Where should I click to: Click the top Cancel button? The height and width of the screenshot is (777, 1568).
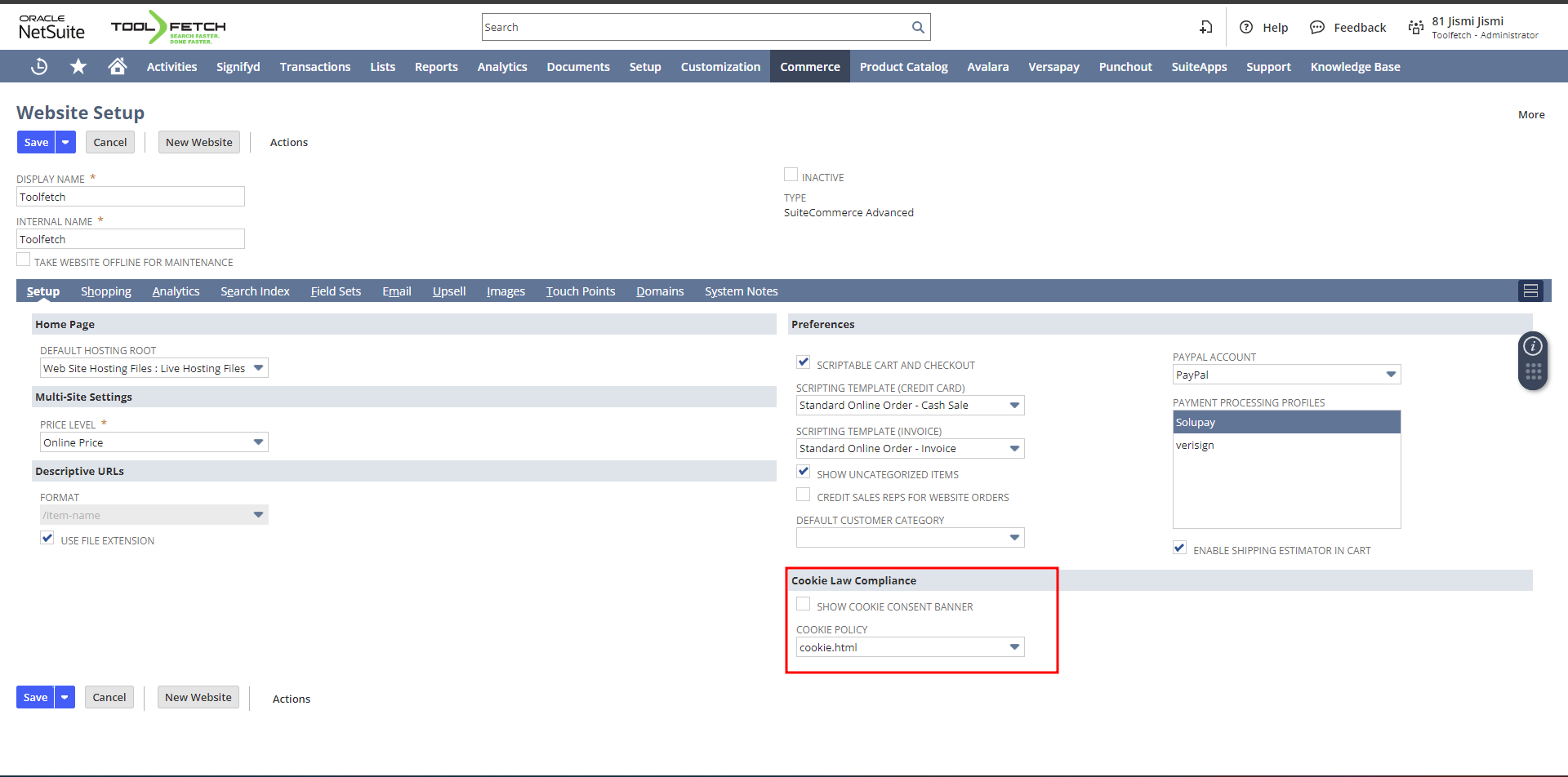point(109,142)
